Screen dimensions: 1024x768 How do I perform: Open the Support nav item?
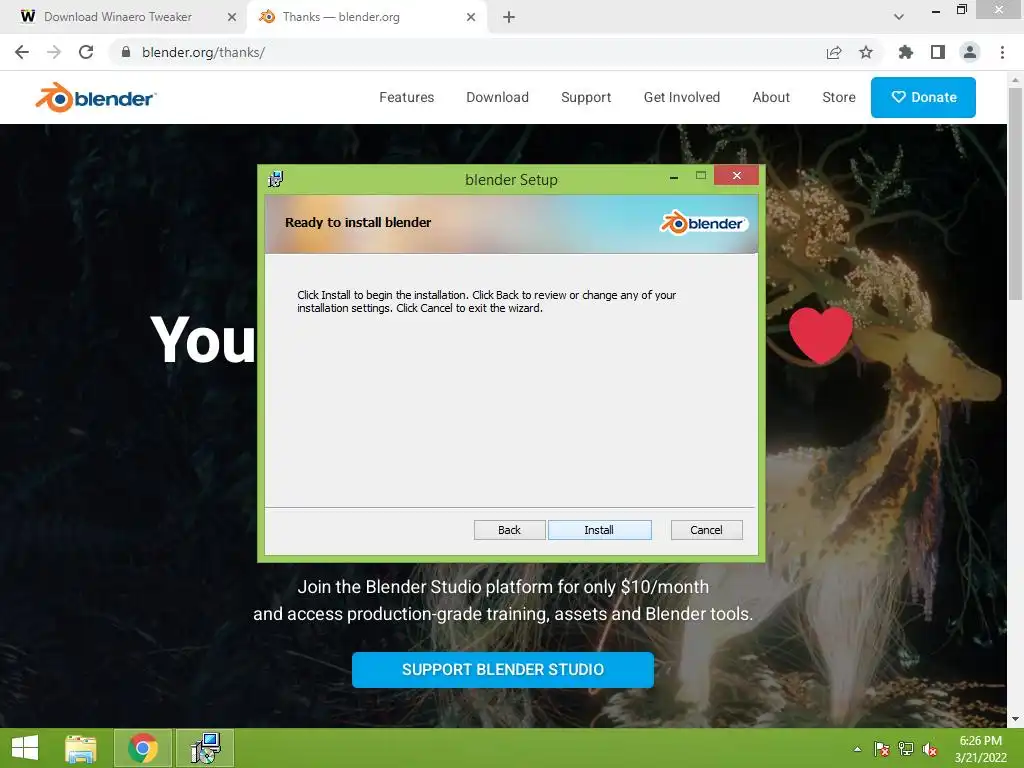586,97
